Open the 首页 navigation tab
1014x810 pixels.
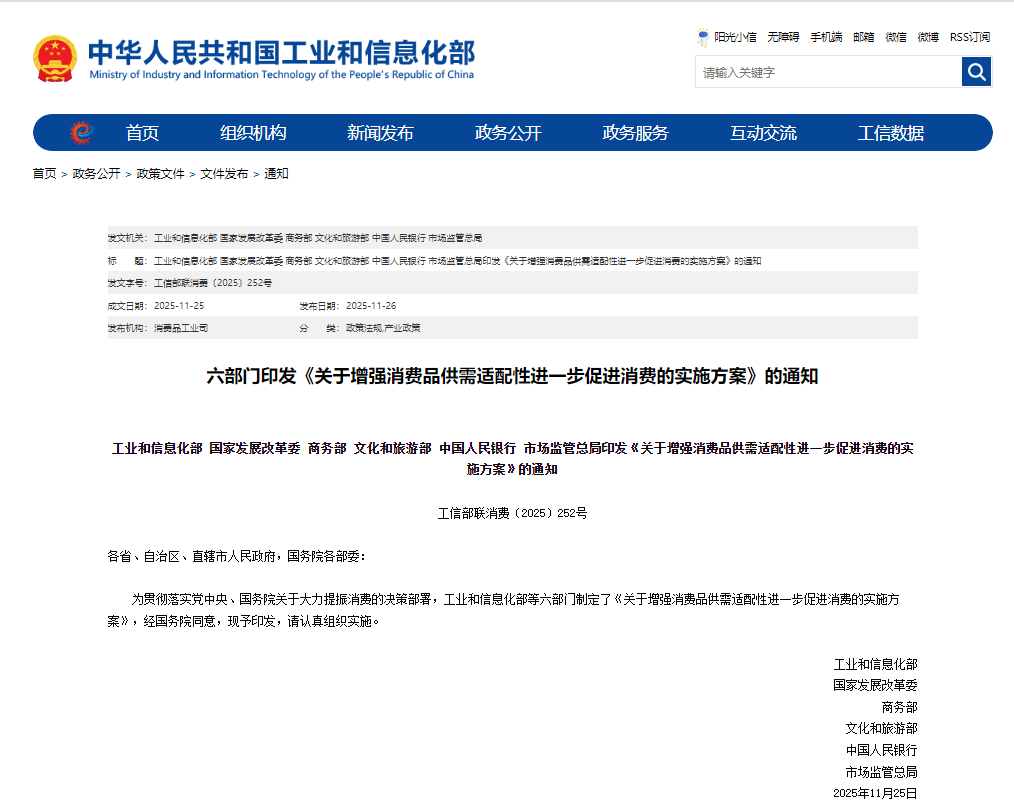pyautogui.click(x=142, y=133)
